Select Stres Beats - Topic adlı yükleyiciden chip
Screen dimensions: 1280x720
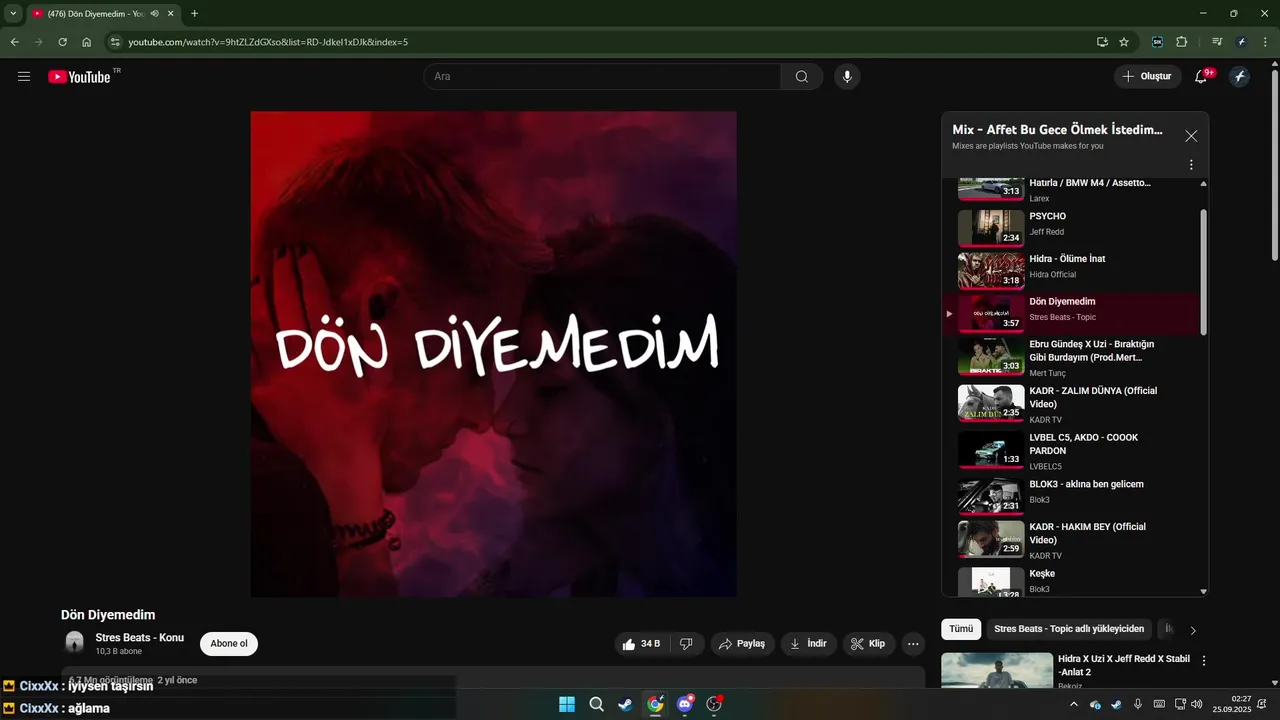[1068, 629]
